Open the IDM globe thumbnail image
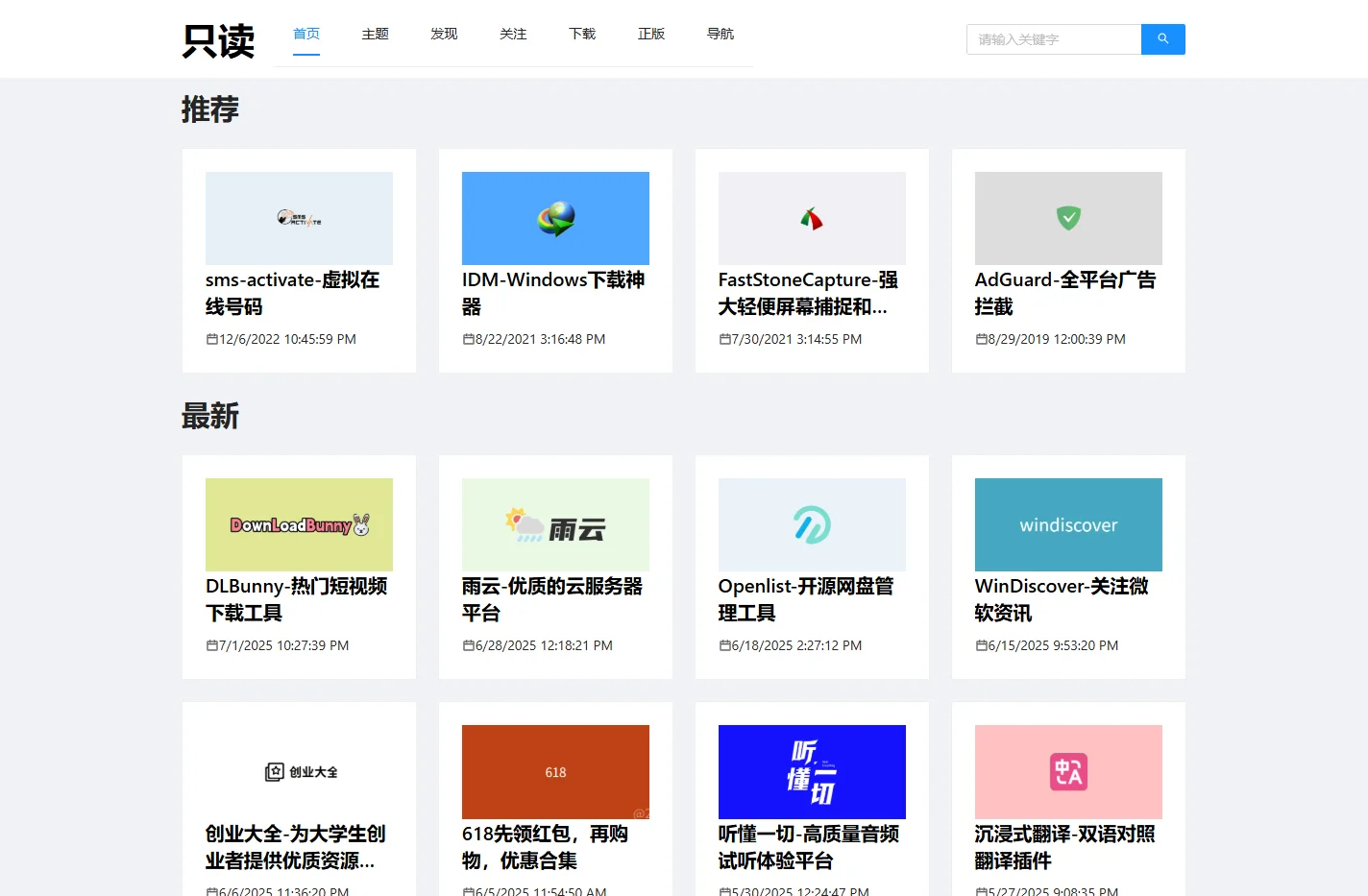Screen dimensions: 1368x896 point(555,218)
